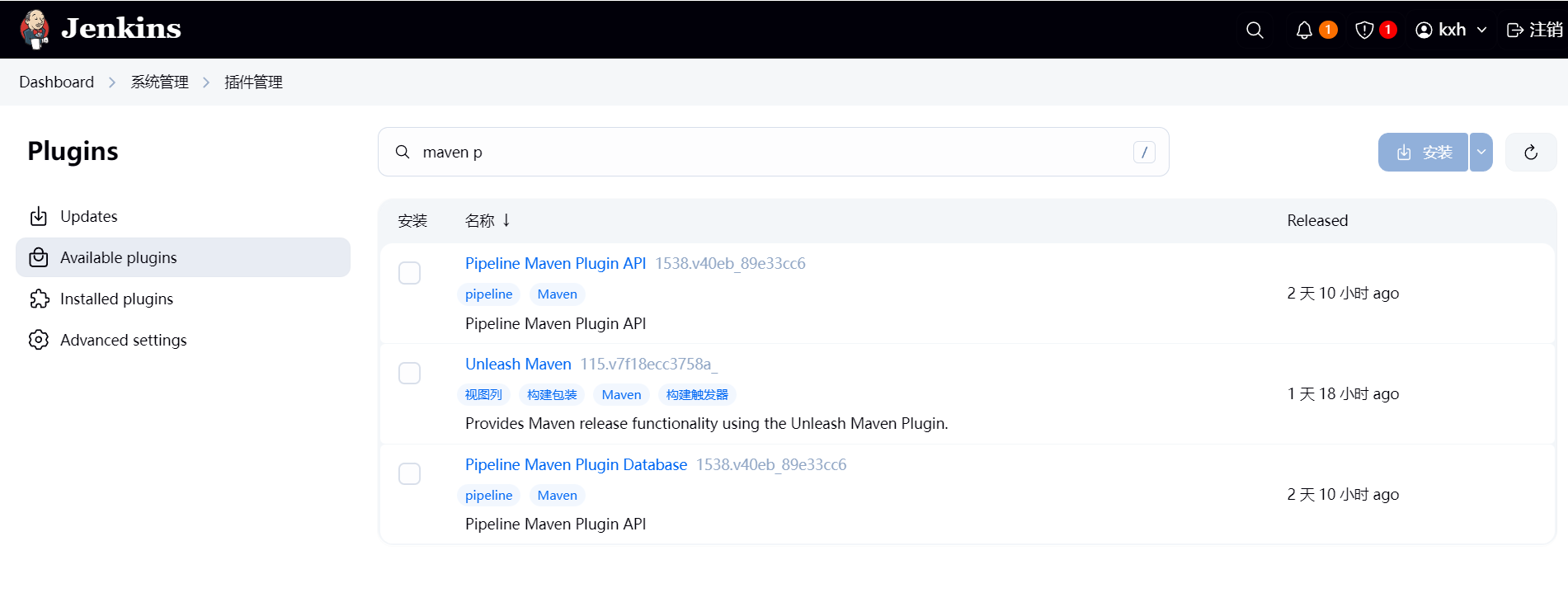Open the Pipeline Maven Plugin API link

pyautogui.click(x=555, y=263)
